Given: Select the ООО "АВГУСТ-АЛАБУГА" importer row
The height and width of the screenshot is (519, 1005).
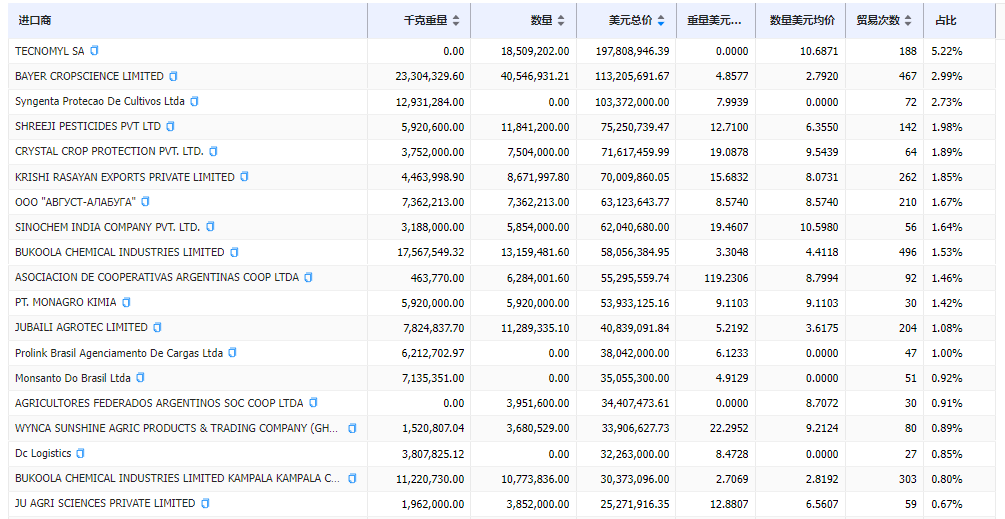Looking at the screenshot, I should click(75, 202).
